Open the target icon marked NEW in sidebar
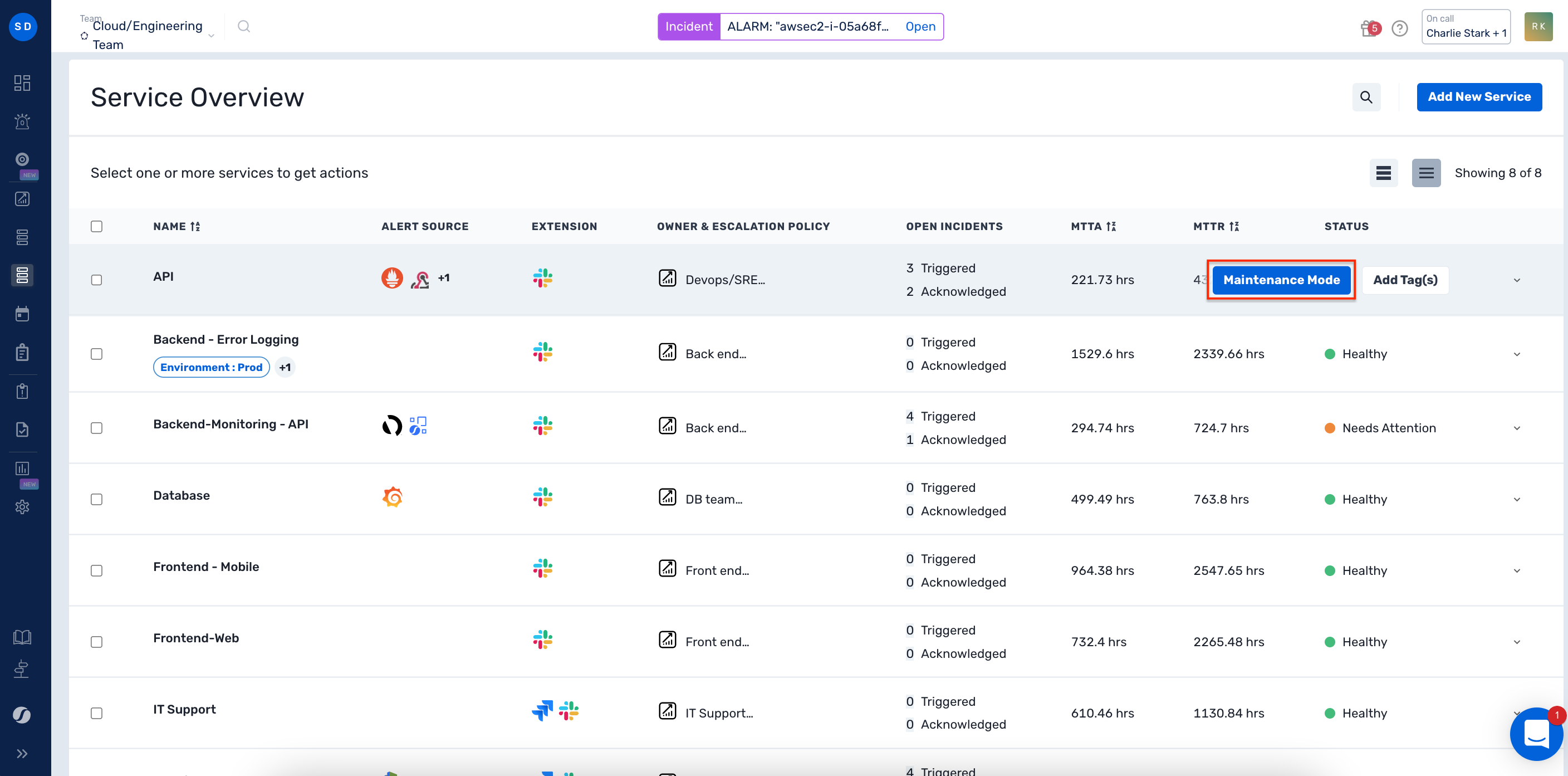Image resolution: width=1568 pixels, height=776 pixels. click(22, 159)
